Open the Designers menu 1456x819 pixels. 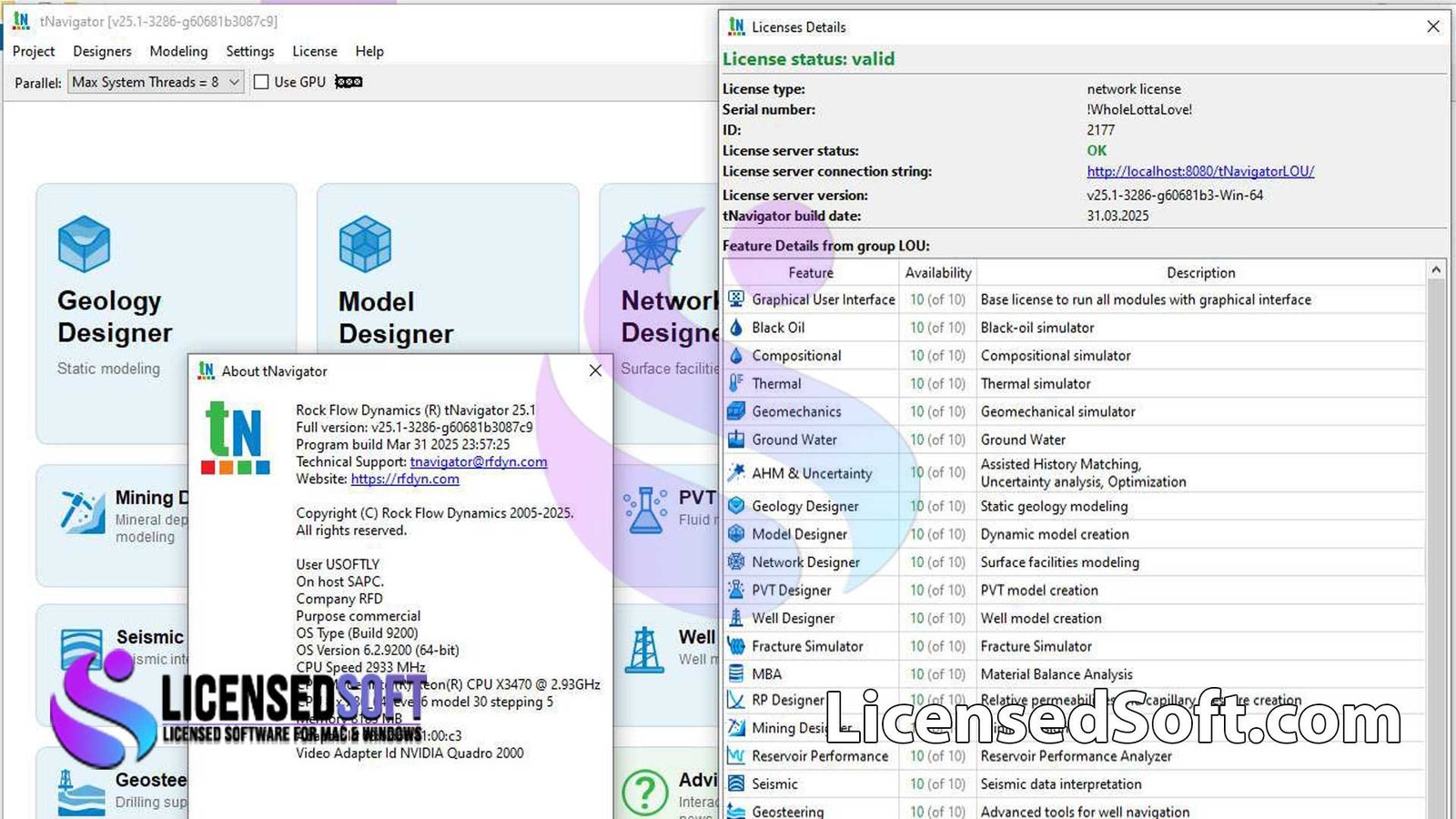[102, 52]
